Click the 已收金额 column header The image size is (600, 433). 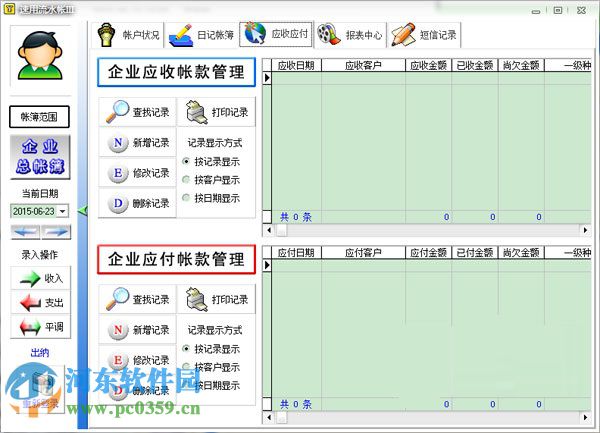click(x=475, y=65)
